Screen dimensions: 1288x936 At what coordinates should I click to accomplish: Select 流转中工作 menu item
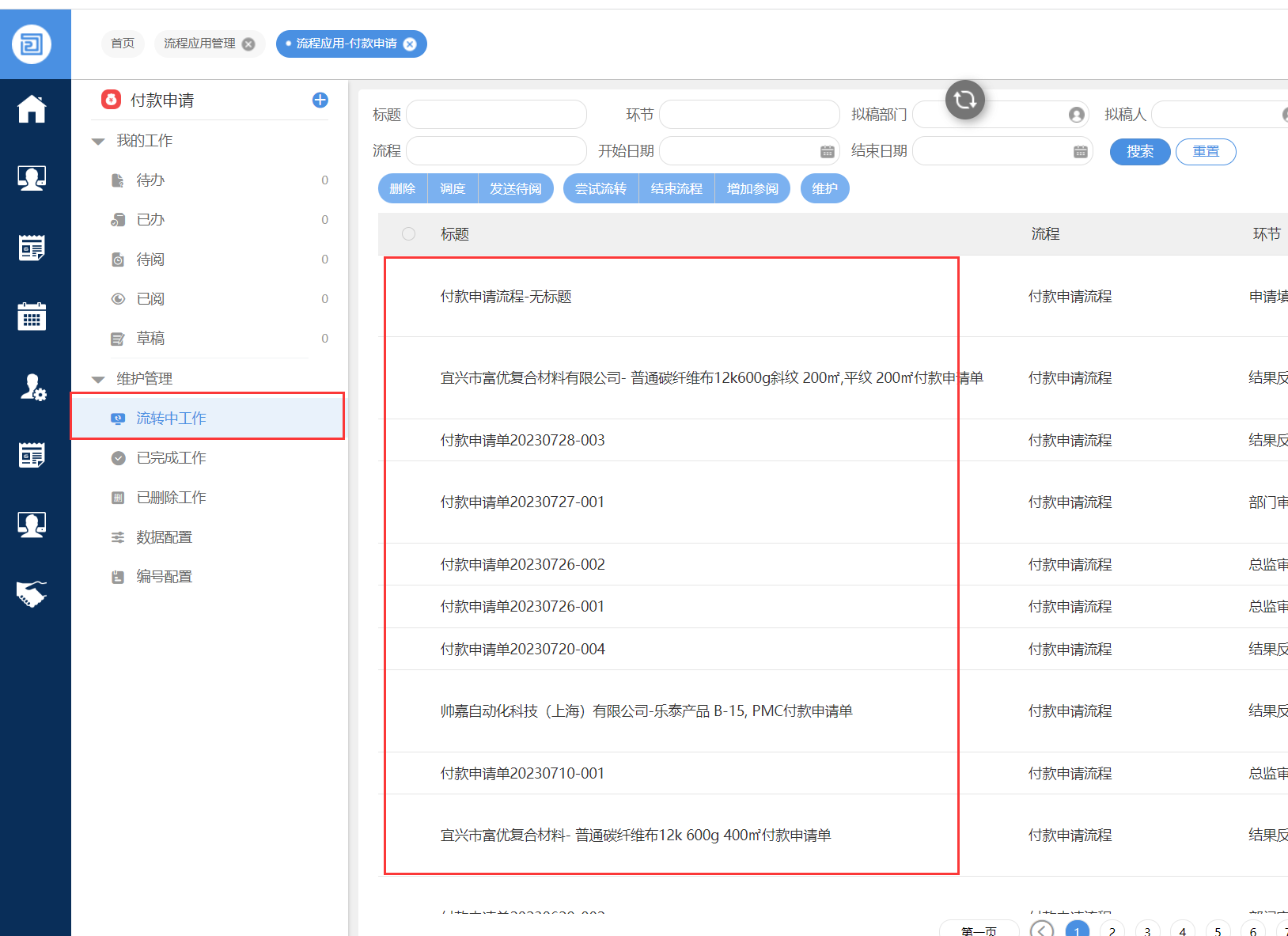[208, 416]
